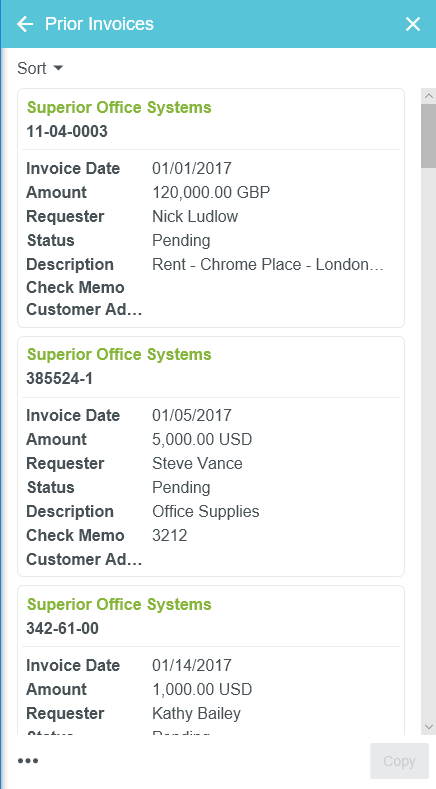Click the vertical scrollbar thumb
The height and width of the screenshot is (789, 436).
click(x=429, y=136)
